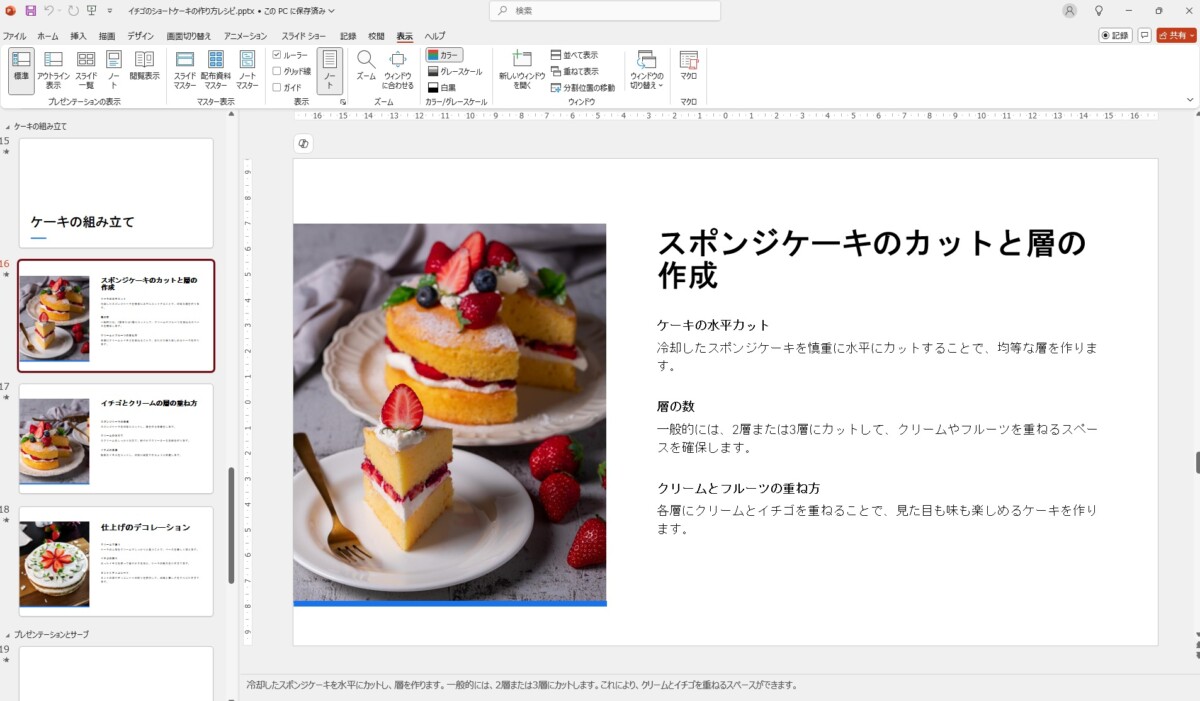Switch to the Slide Show (スライド ショー) tab
This screenshot has height=701, width=1200.
point(303,36)
